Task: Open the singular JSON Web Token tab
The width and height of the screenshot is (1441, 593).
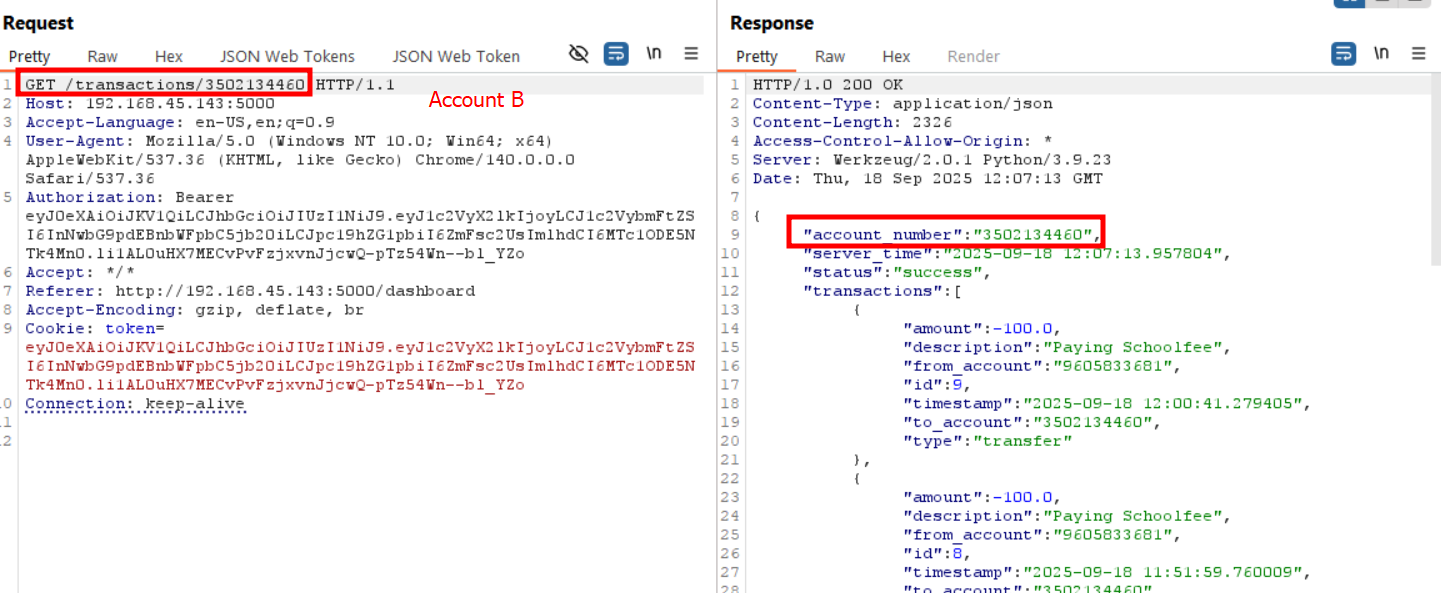Action: [x=456, y=57]
